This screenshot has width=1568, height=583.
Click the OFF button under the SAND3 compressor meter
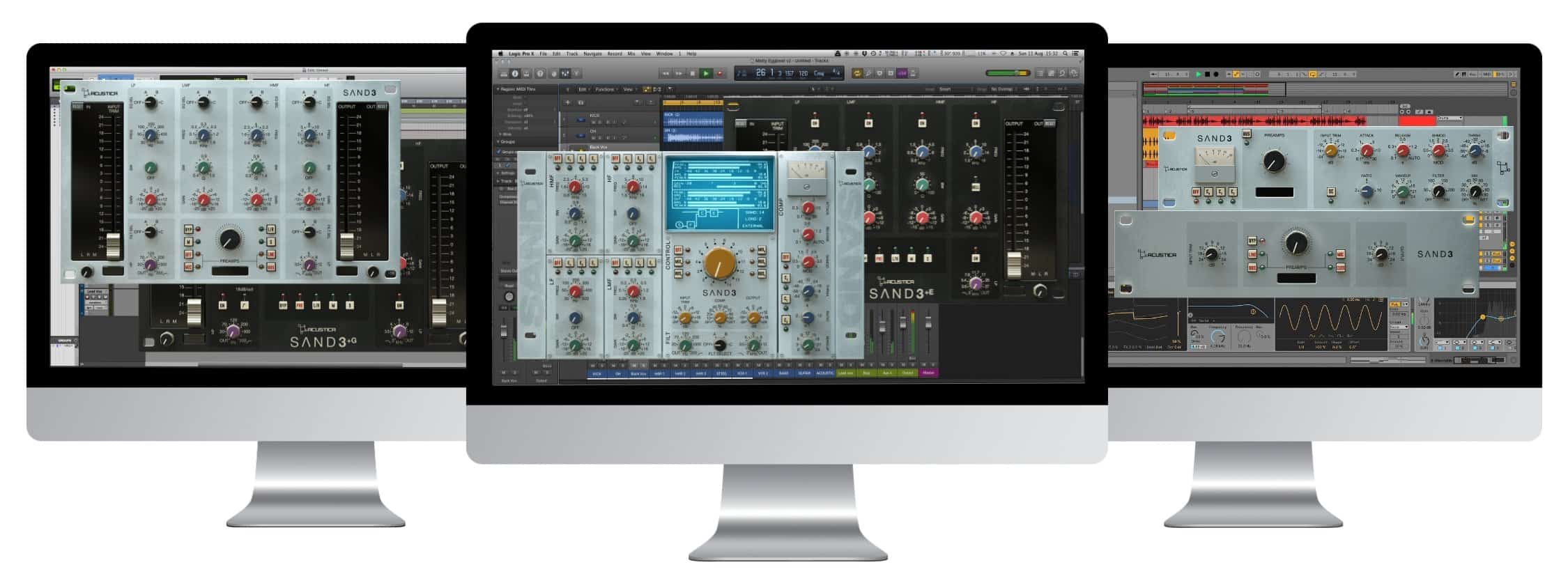[x=1196, y=192]
